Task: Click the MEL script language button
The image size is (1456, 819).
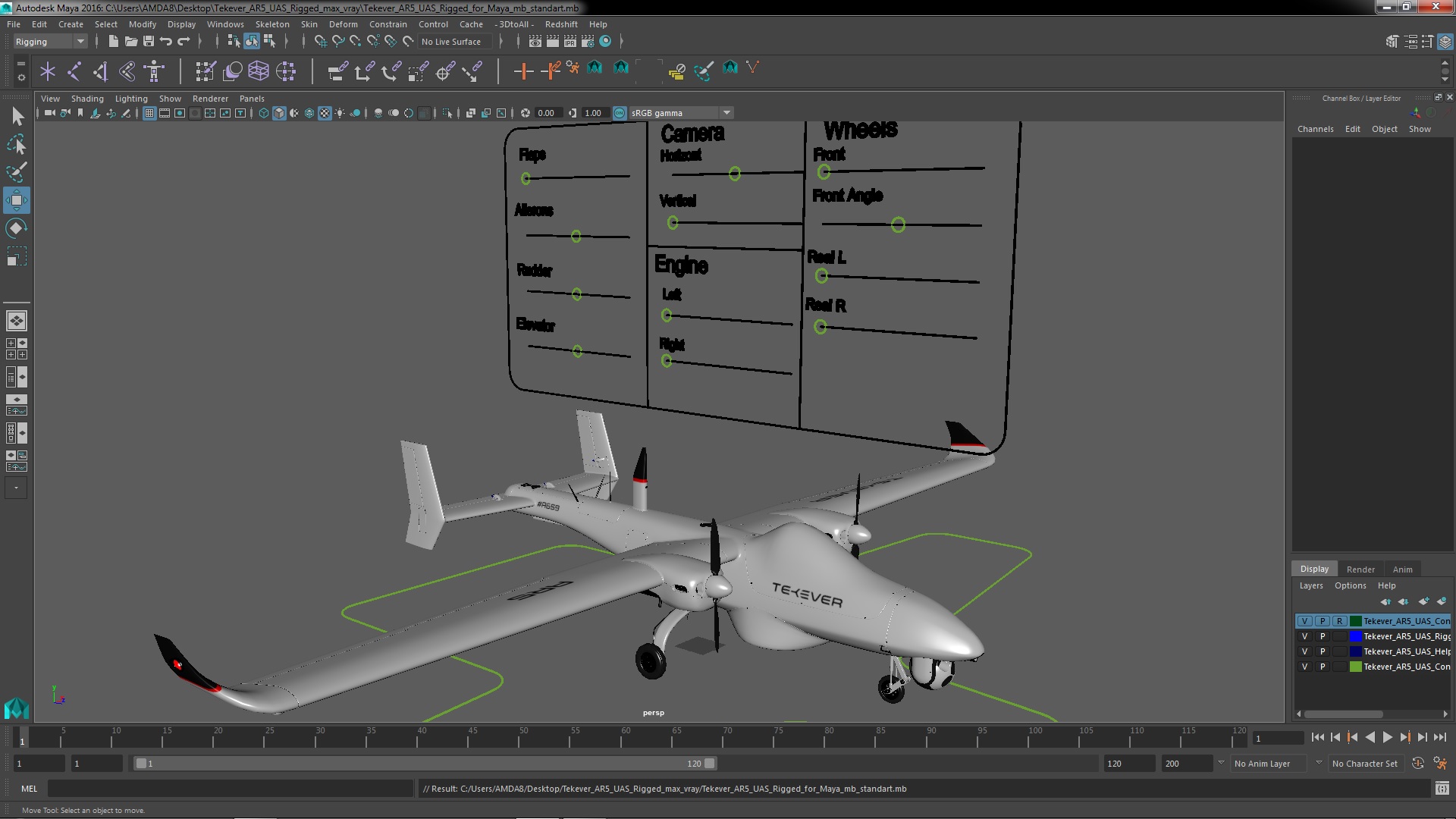Action: (x=29, y=789)
